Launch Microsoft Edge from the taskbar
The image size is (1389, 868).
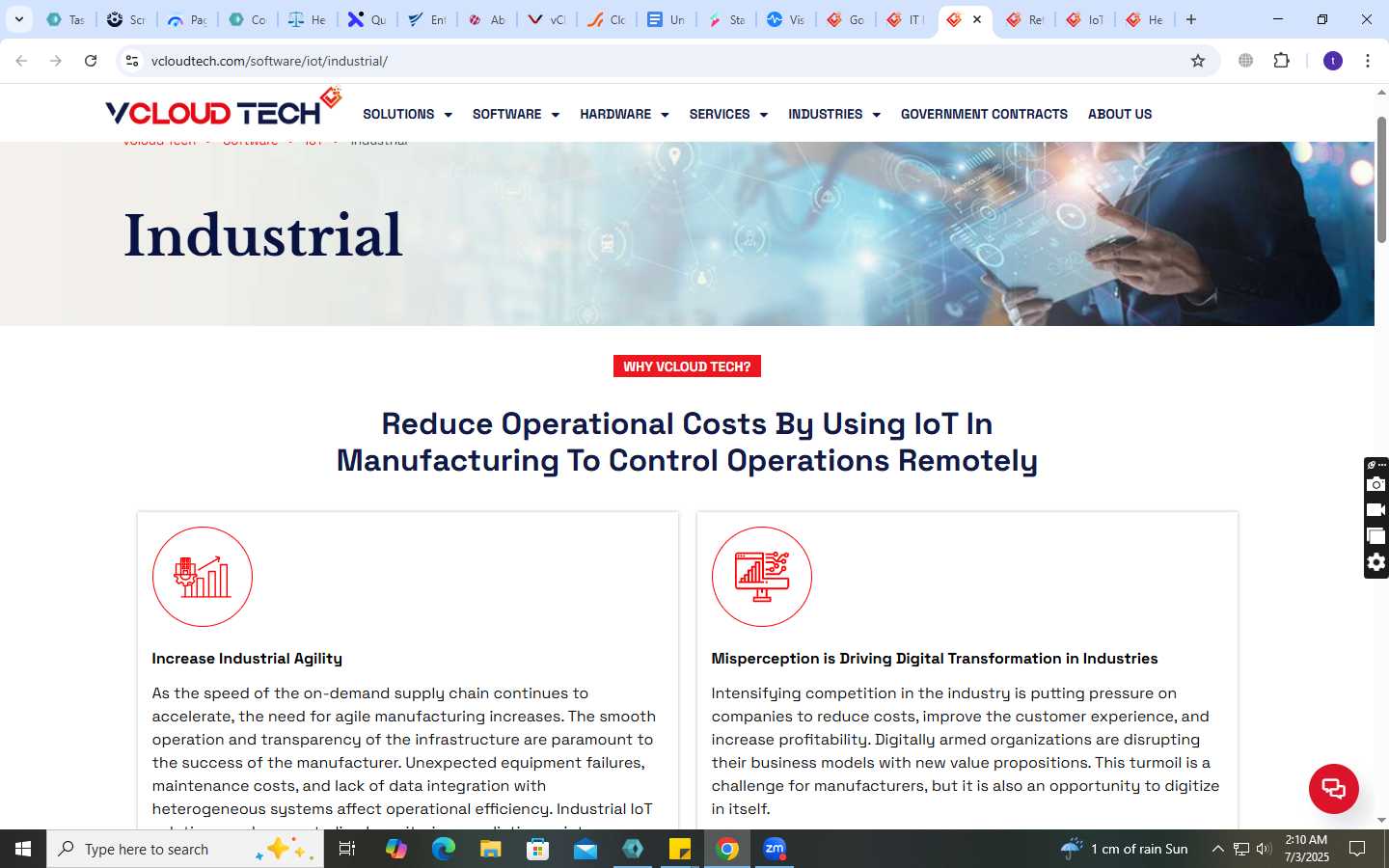(443, 849)
